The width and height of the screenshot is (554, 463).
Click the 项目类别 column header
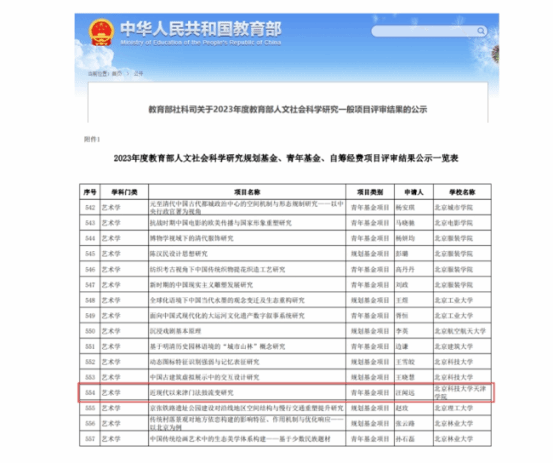pos(370,192)
